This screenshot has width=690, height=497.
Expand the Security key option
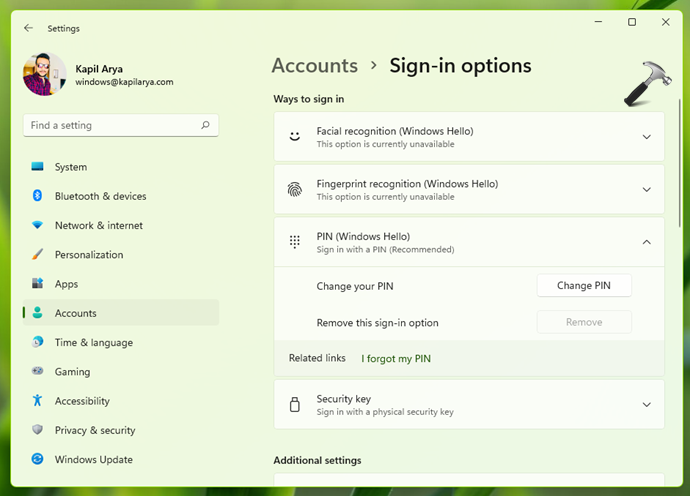click(646, 405)
